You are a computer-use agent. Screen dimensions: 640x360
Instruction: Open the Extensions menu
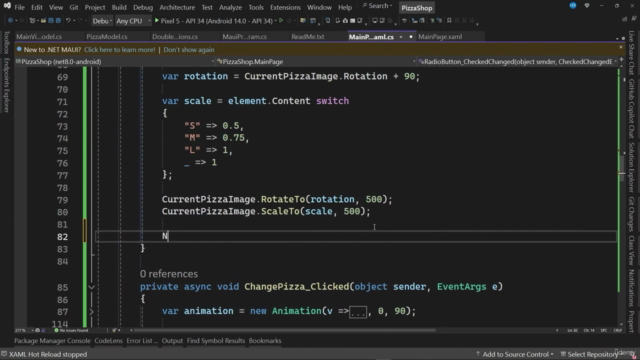point(285,7)
